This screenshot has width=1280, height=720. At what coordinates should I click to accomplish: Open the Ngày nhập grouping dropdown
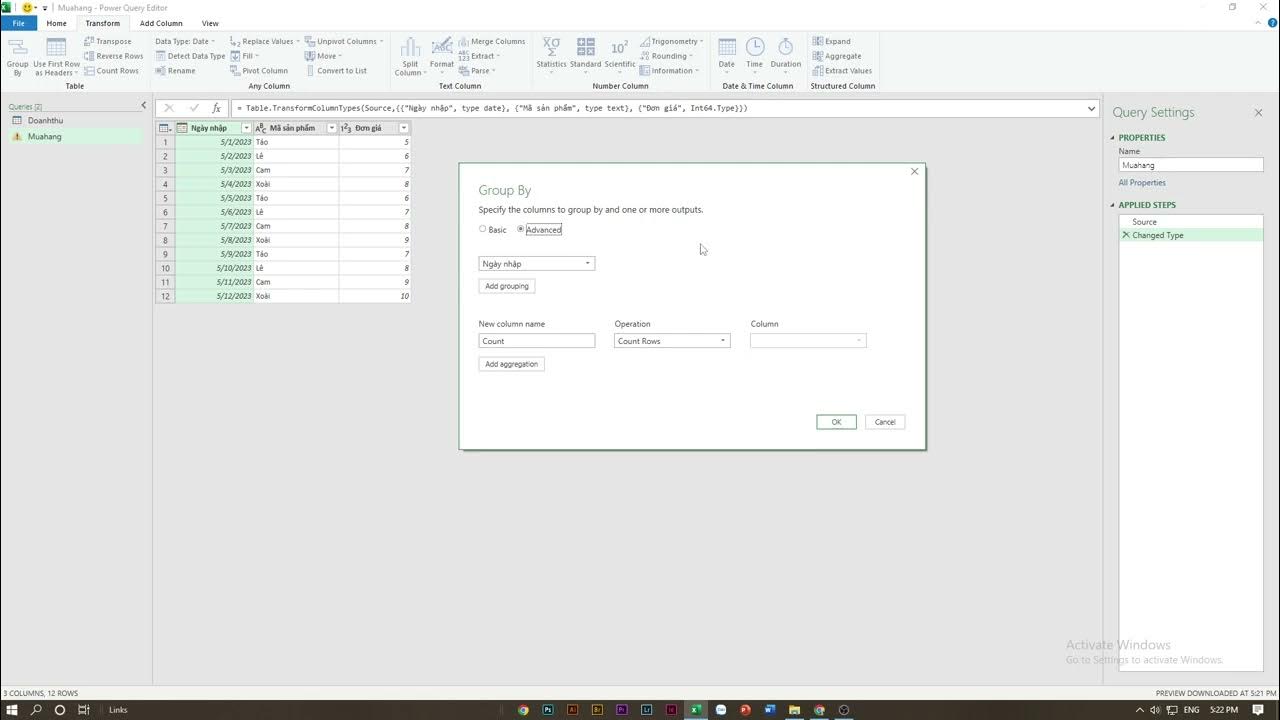pos(537,264)
